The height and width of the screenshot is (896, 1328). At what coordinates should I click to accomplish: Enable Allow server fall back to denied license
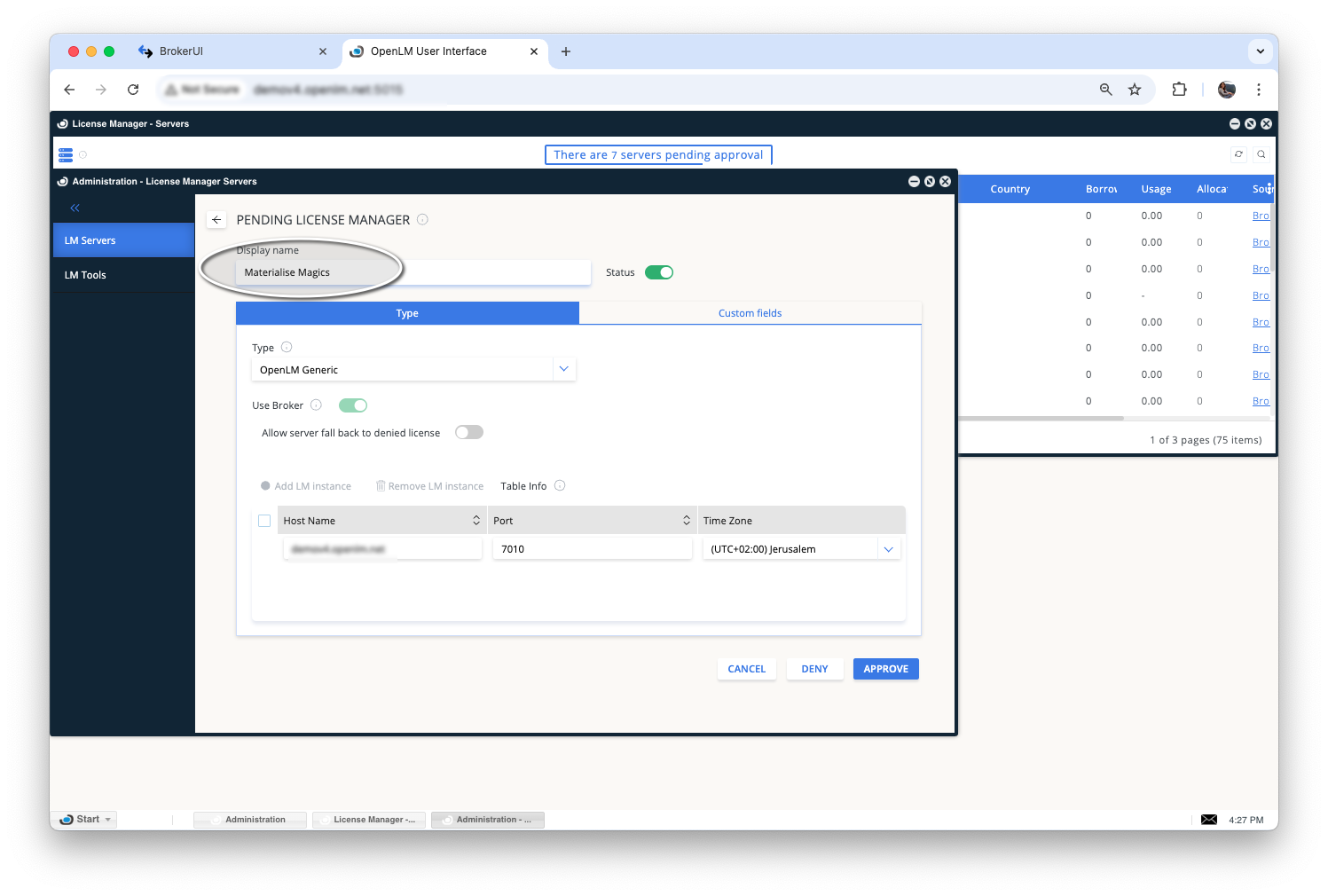tap(468, 433)
